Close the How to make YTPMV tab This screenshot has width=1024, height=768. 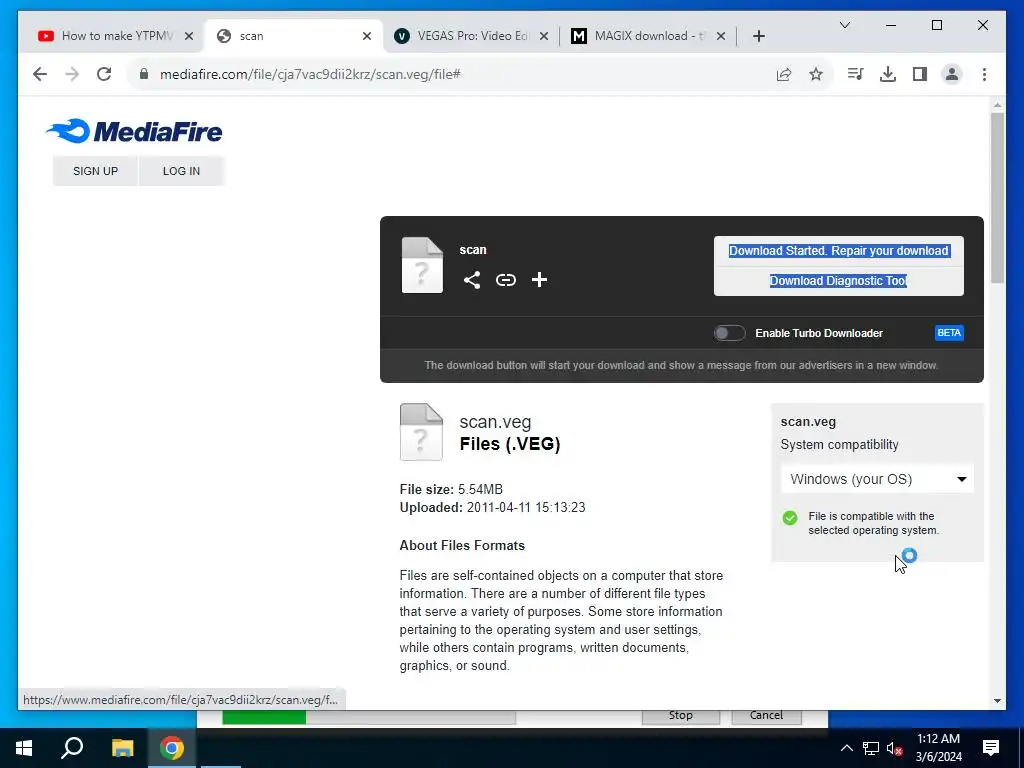189,36
